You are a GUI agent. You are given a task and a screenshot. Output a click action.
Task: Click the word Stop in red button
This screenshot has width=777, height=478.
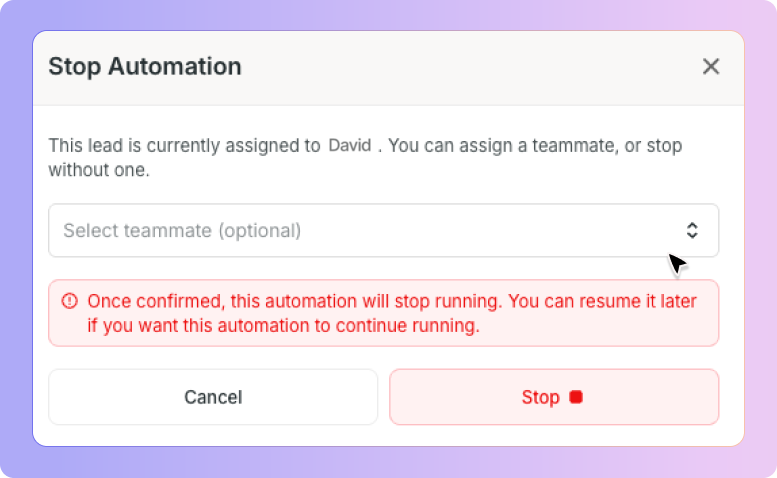click(x=540, y=397)
